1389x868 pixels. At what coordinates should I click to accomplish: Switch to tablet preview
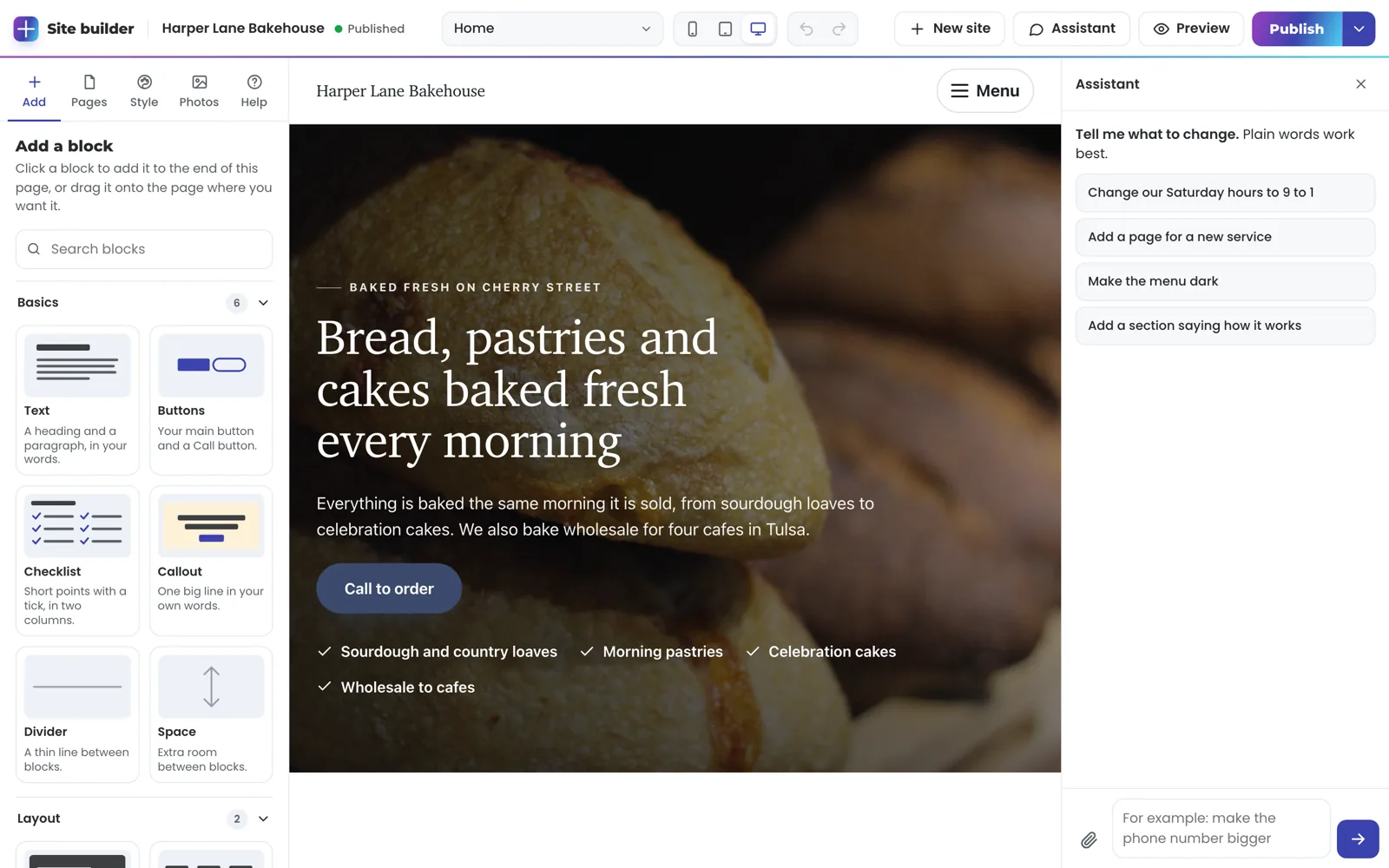click(725, 29)
